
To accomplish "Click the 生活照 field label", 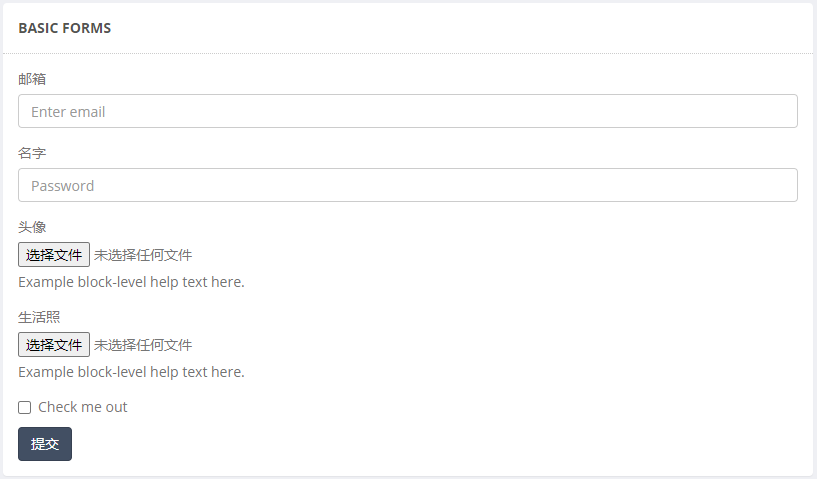I will pyautogui.click(x=39, y=317).
